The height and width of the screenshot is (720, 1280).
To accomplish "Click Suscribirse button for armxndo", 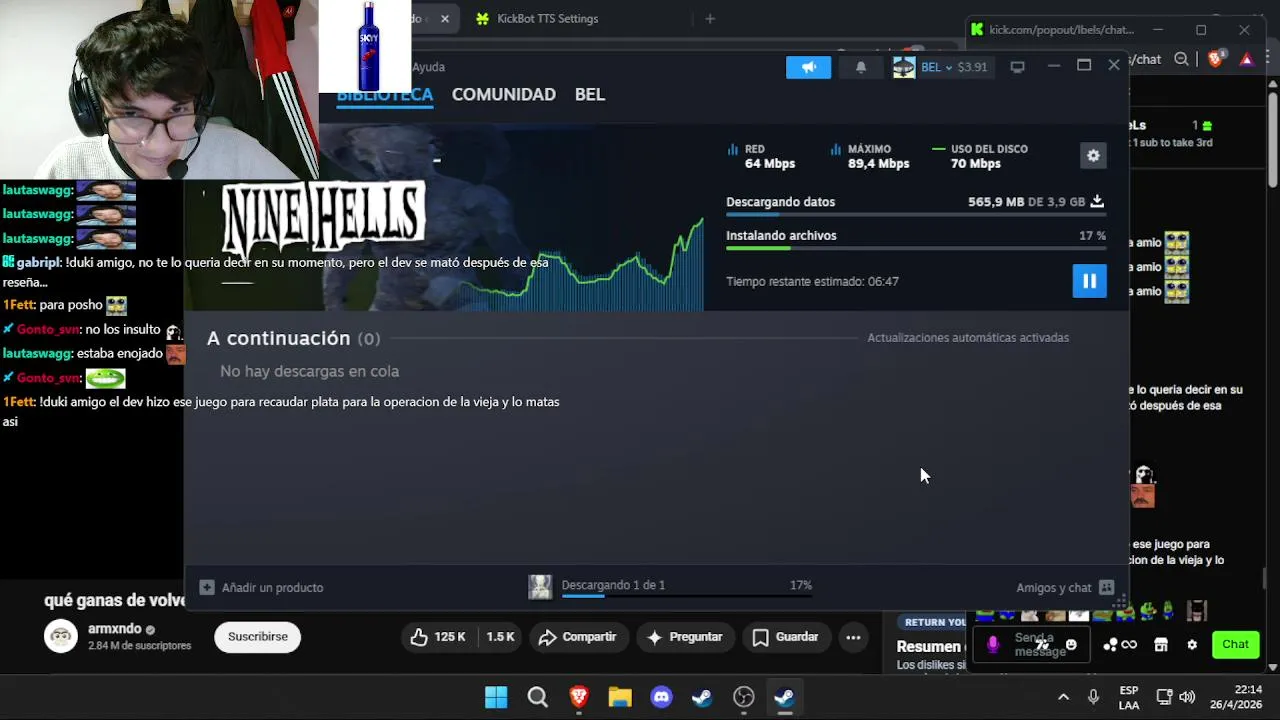I will [257, 637].
